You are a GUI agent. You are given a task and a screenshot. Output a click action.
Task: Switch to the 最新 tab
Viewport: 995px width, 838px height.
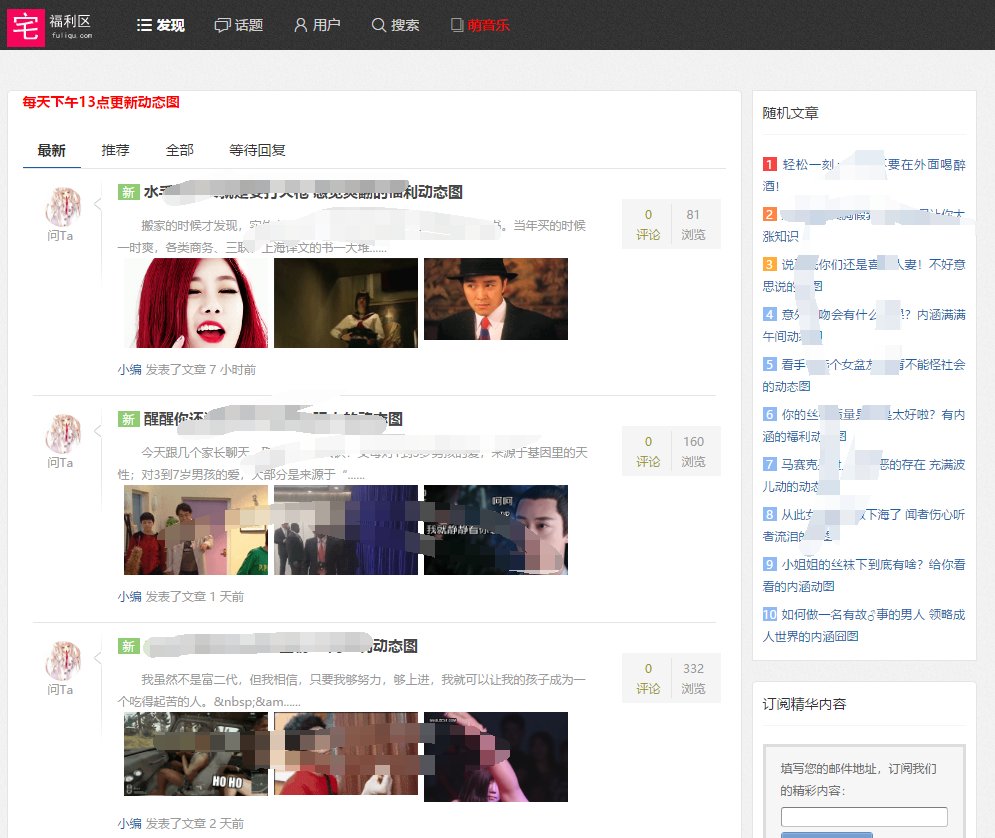click(x=52, y=151)
